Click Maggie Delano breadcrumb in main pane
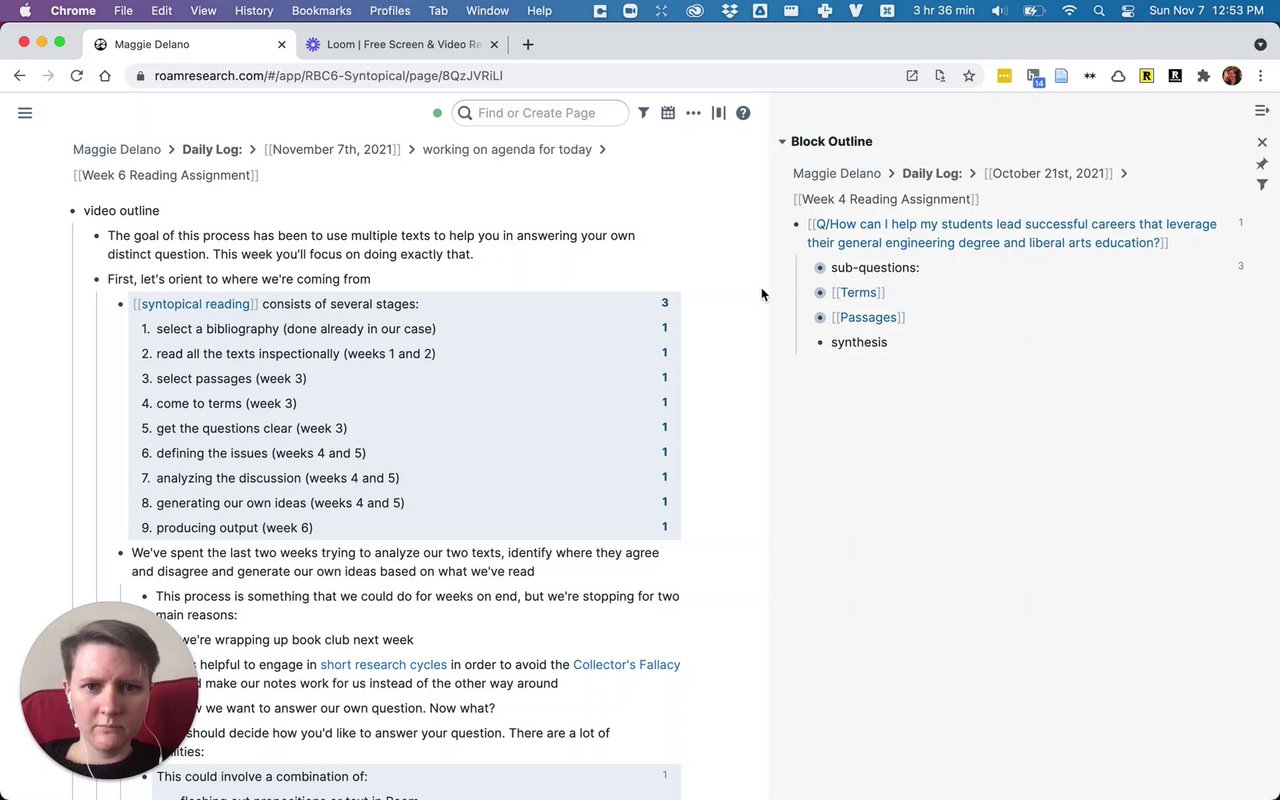This screenshot has height=800, width=1280. pyautogui.click(x=117, y=150)
